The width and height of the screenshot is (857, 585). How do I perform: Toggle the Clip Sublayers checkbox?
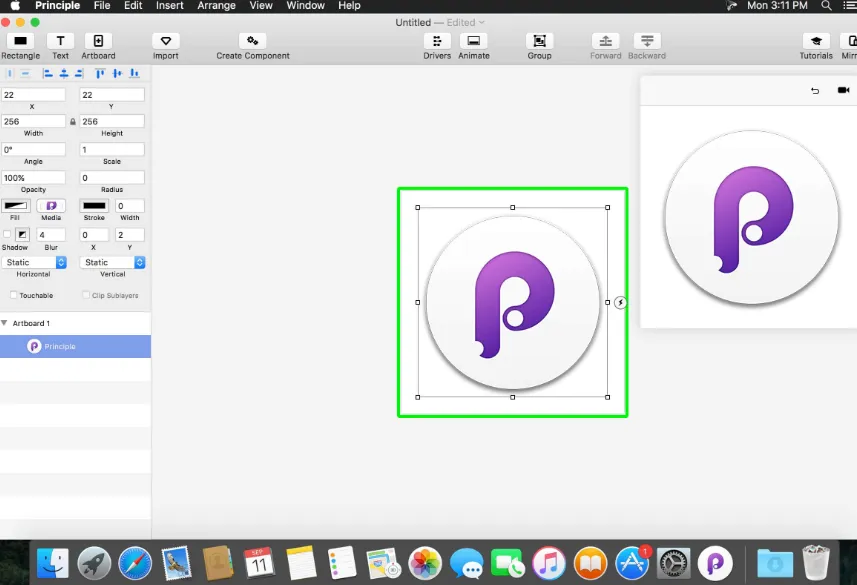(86, 295)
